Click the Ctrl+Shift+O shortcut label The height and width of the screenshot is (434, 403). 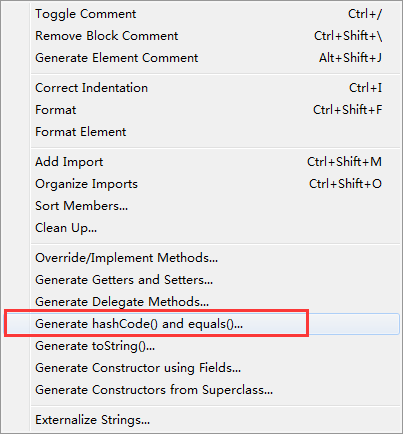click(x=345, y=184)
